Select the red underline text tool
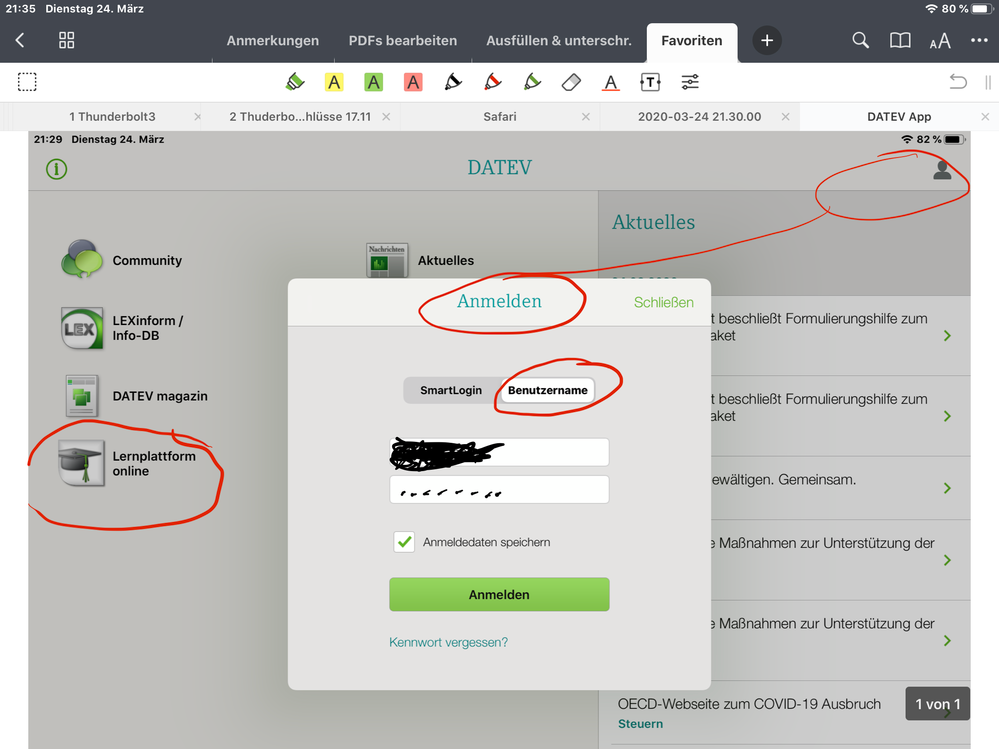Screen dimensions: 999x749 (610, 82)
